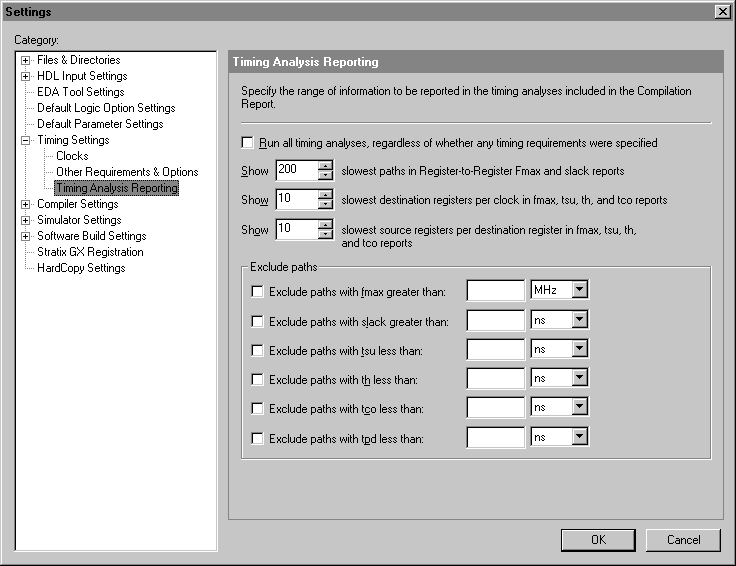Expand the Compiler Settings tree node
Screen dimensions: 736x566
pyautogui.click(x=25, y=204)
